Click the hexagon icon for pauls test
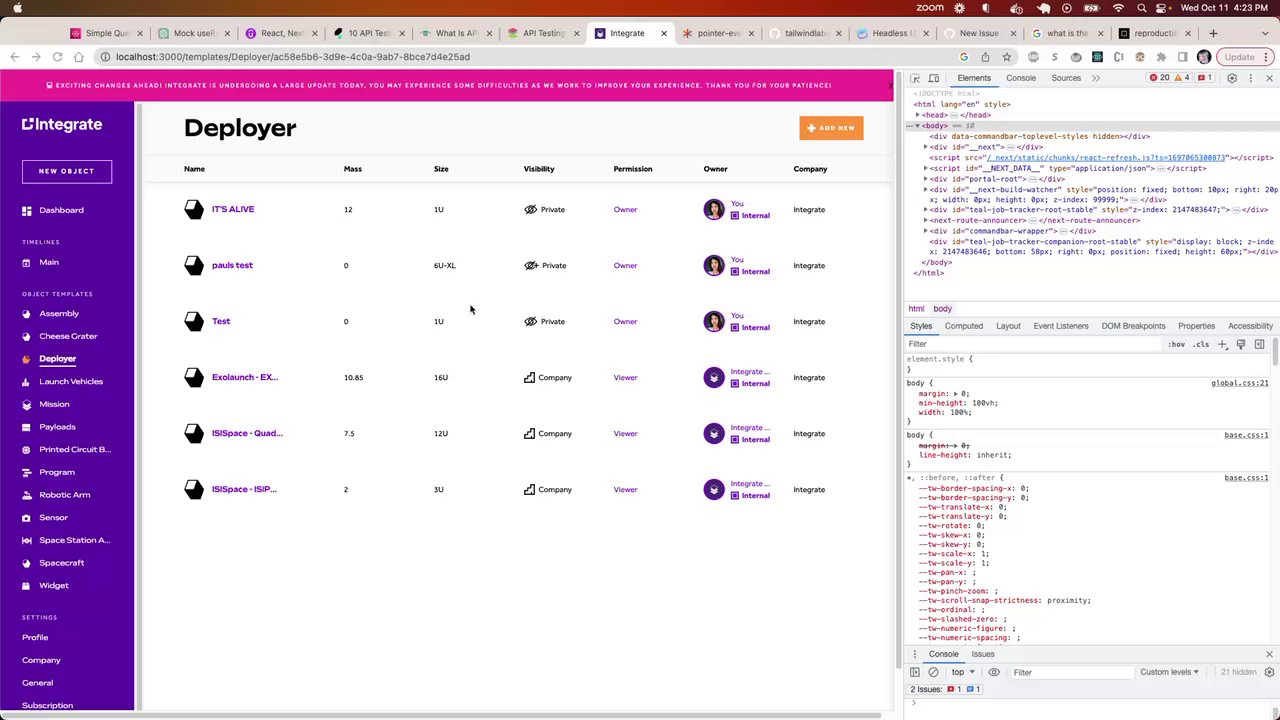 194,265
